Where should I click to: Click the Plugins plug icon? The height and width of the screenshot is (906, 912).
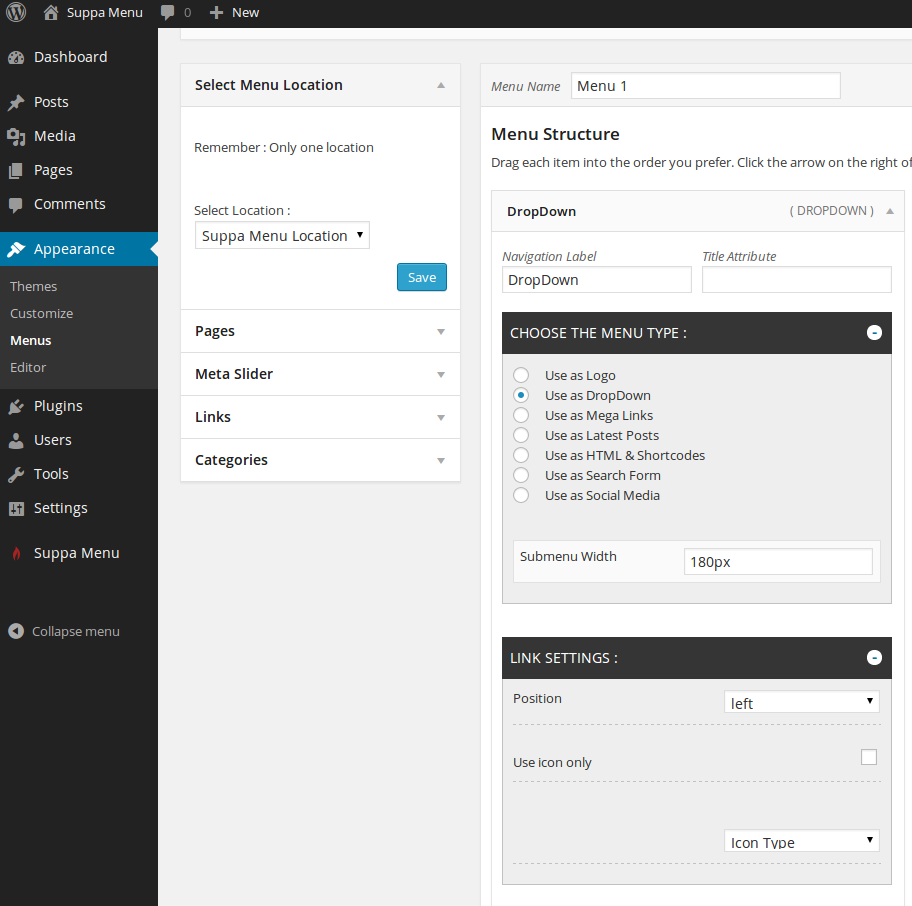click(16, 406)
